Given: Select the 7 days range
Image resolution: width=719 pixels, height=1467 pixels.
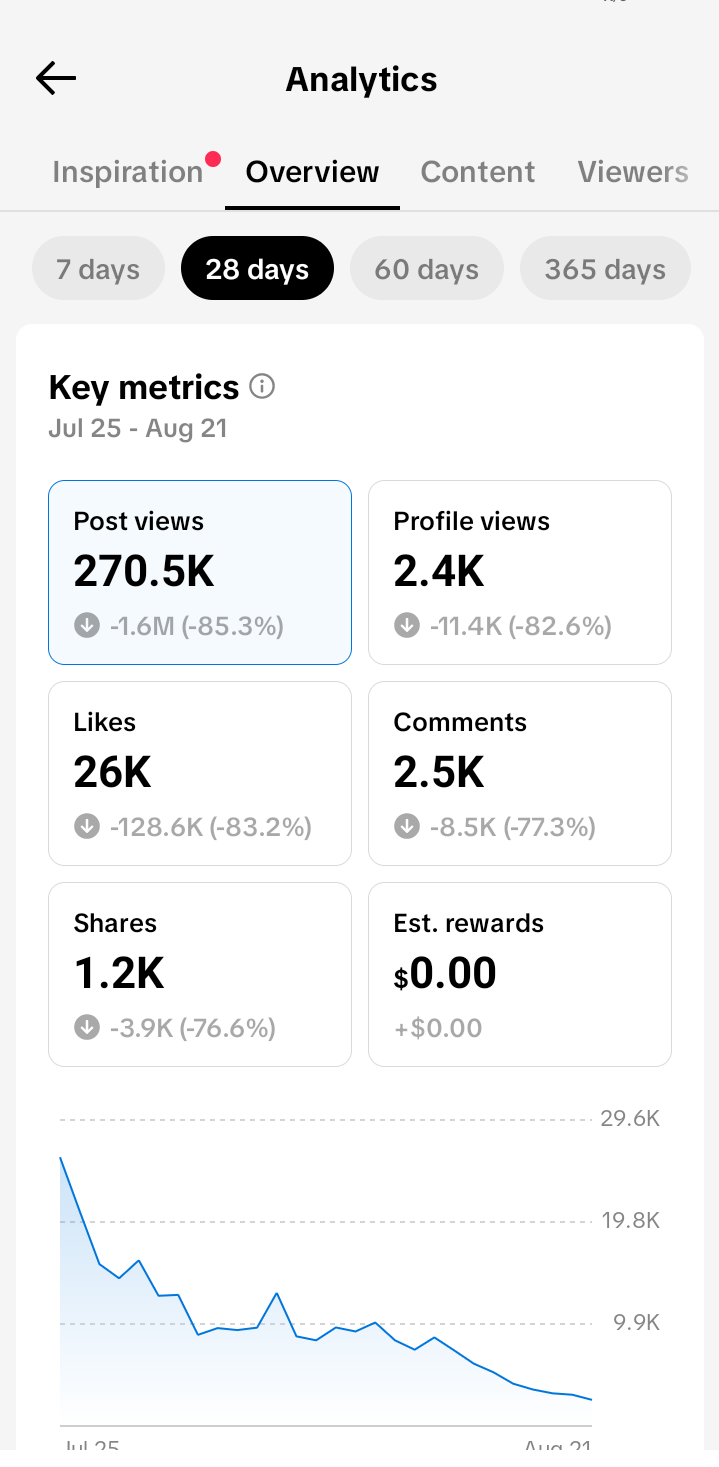Looking at the screenshot, I should [x=98, y=269].
